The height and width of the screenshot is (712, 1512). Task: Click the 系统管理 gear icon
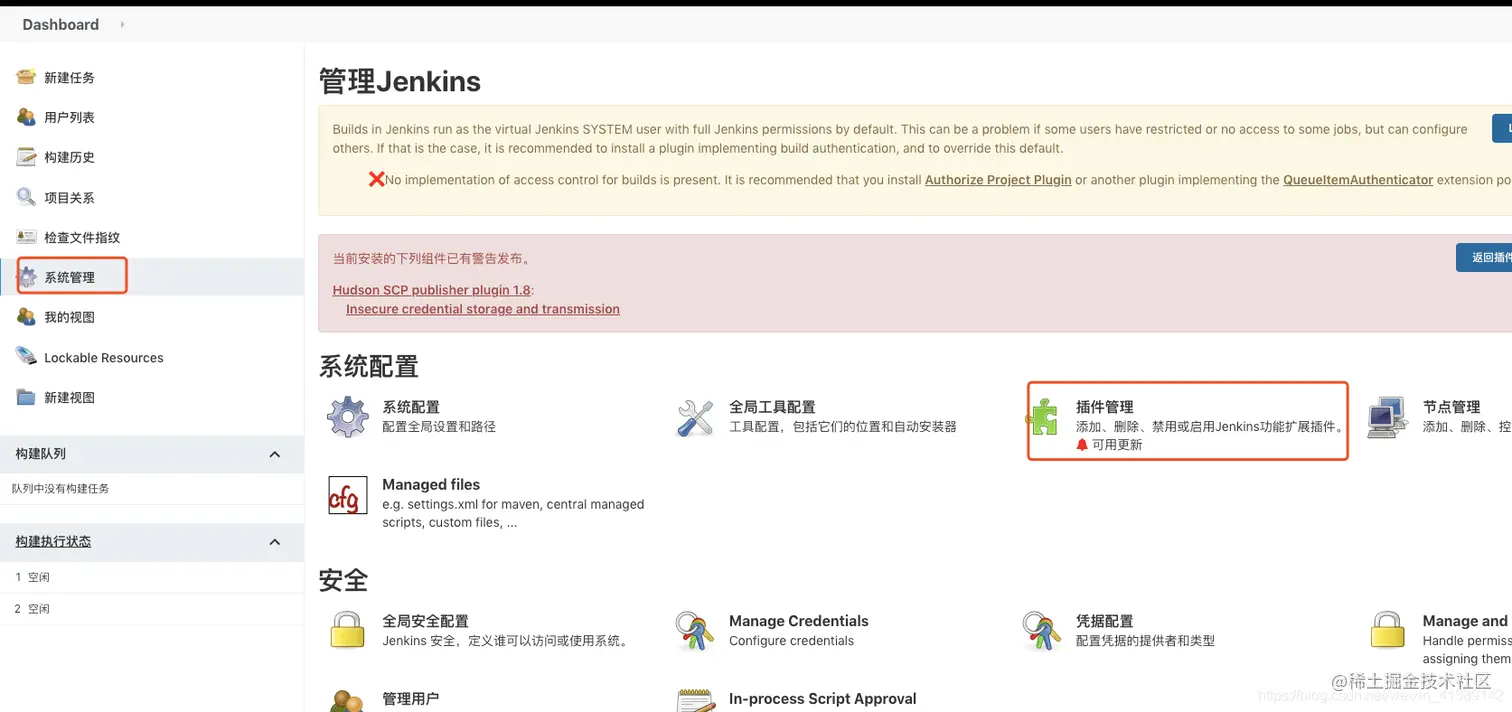[x=27, y=277]
